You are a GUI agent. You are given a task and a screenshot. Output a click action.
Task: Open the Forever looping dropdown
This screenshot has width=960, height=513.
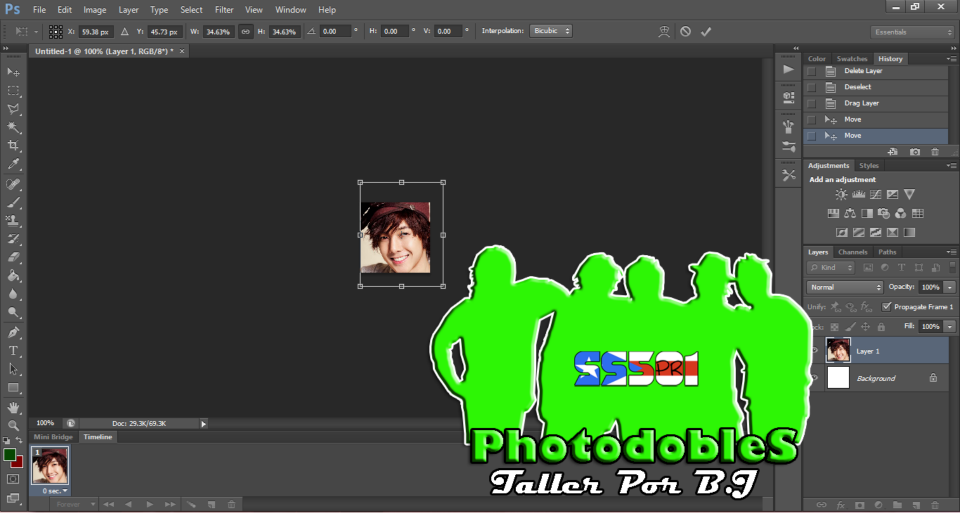pos(72,504)
